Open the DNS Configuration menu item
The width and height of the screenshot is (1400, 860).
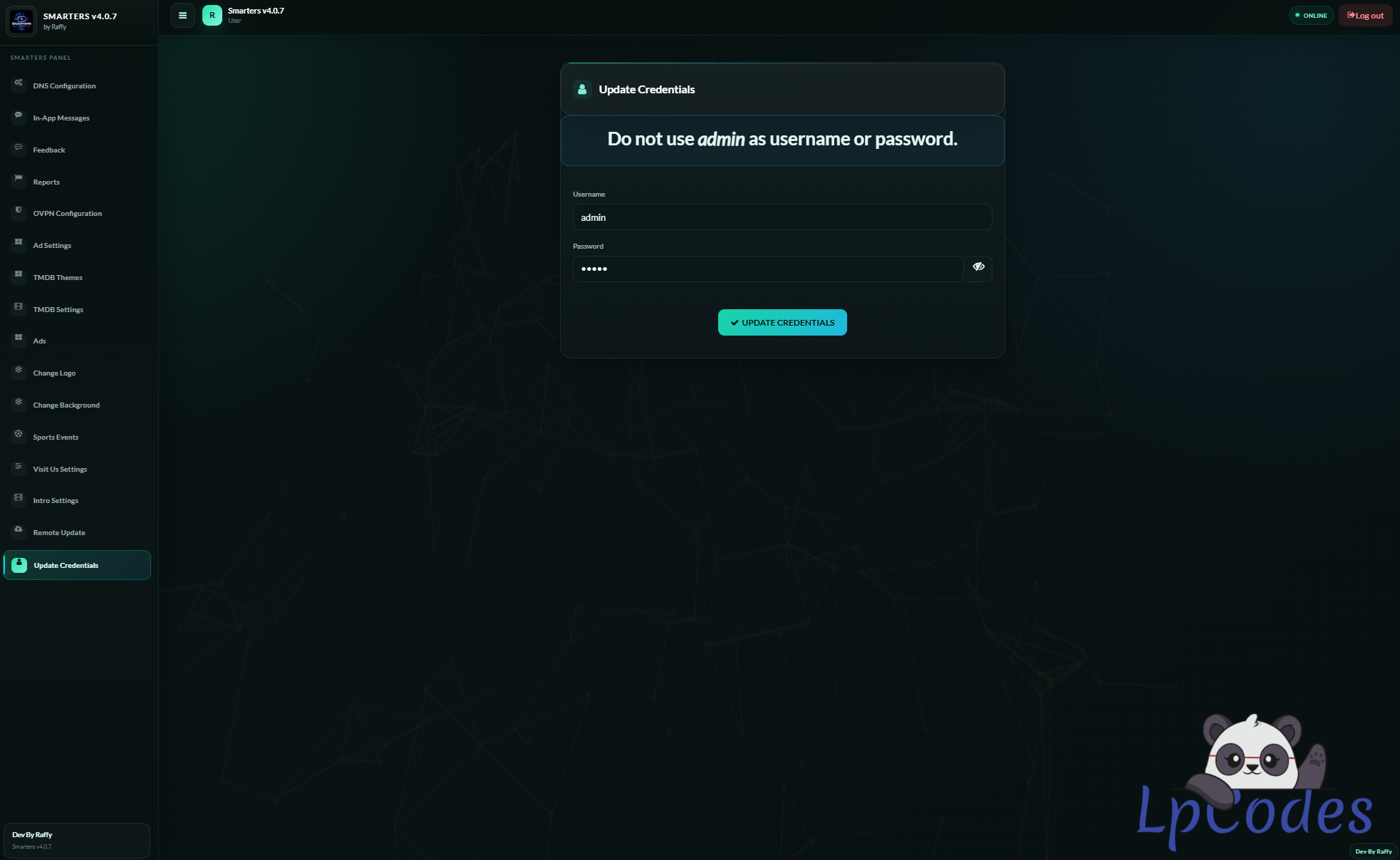coord(77,86)
